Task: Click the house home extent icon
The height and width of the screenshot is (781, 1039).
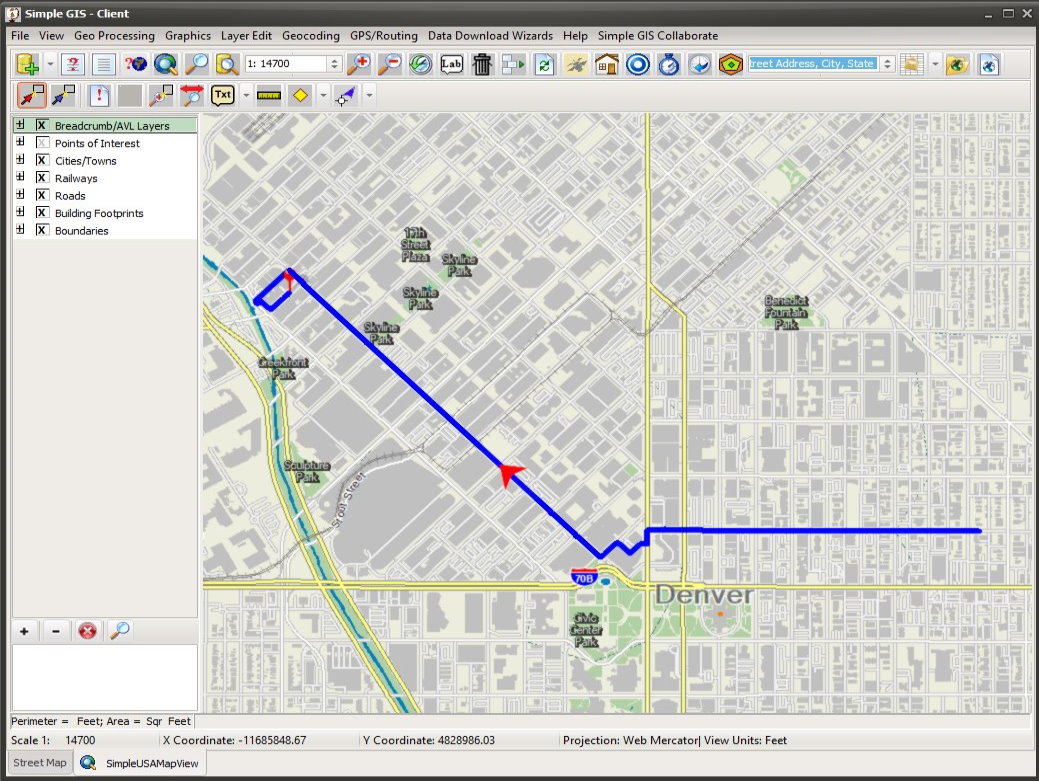Action: [x=607, y=64]
